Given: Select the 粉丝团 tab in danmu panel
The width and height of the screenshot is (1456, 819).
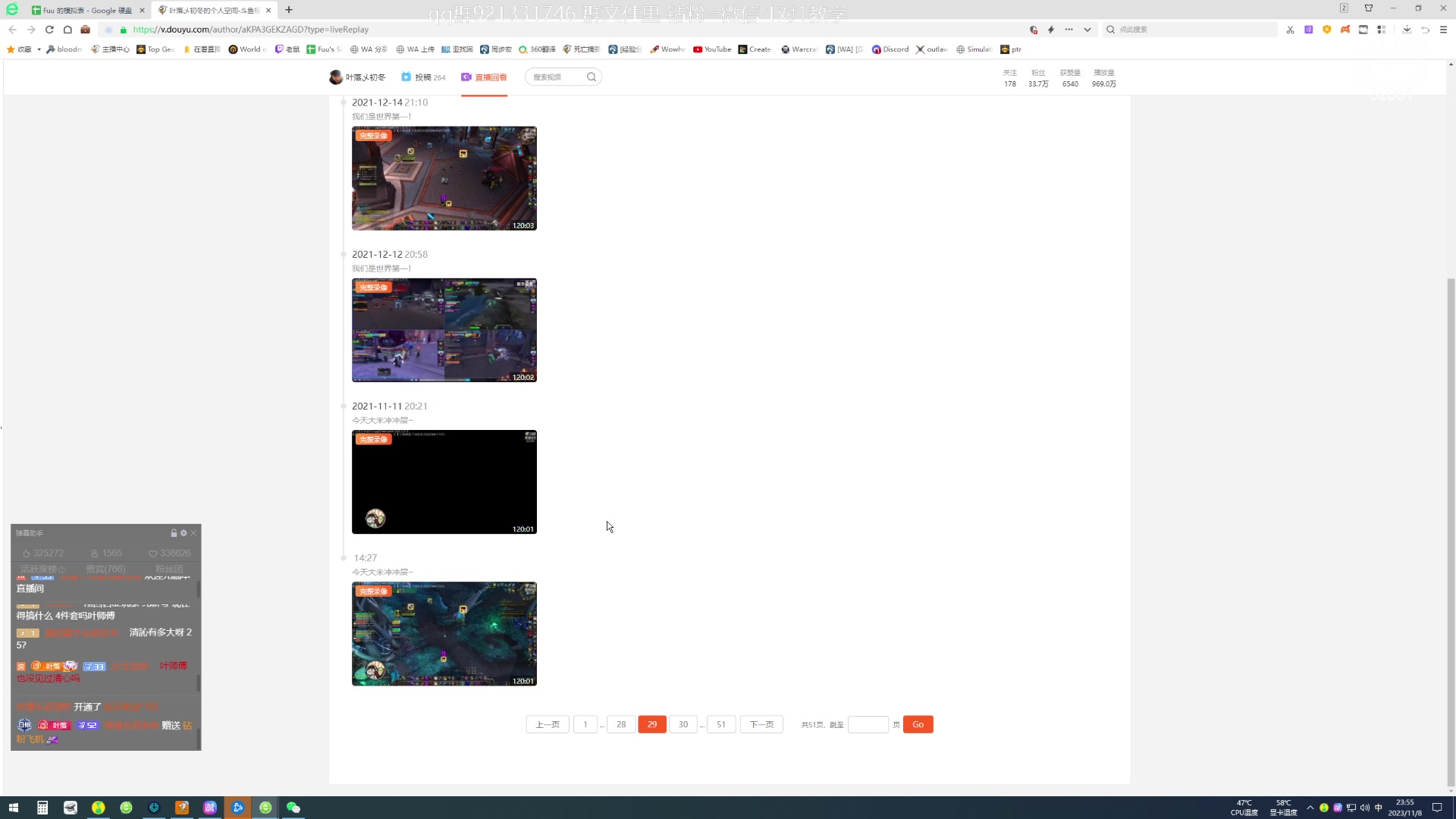Looking at the screenshot, I should (x=169, y=569).
